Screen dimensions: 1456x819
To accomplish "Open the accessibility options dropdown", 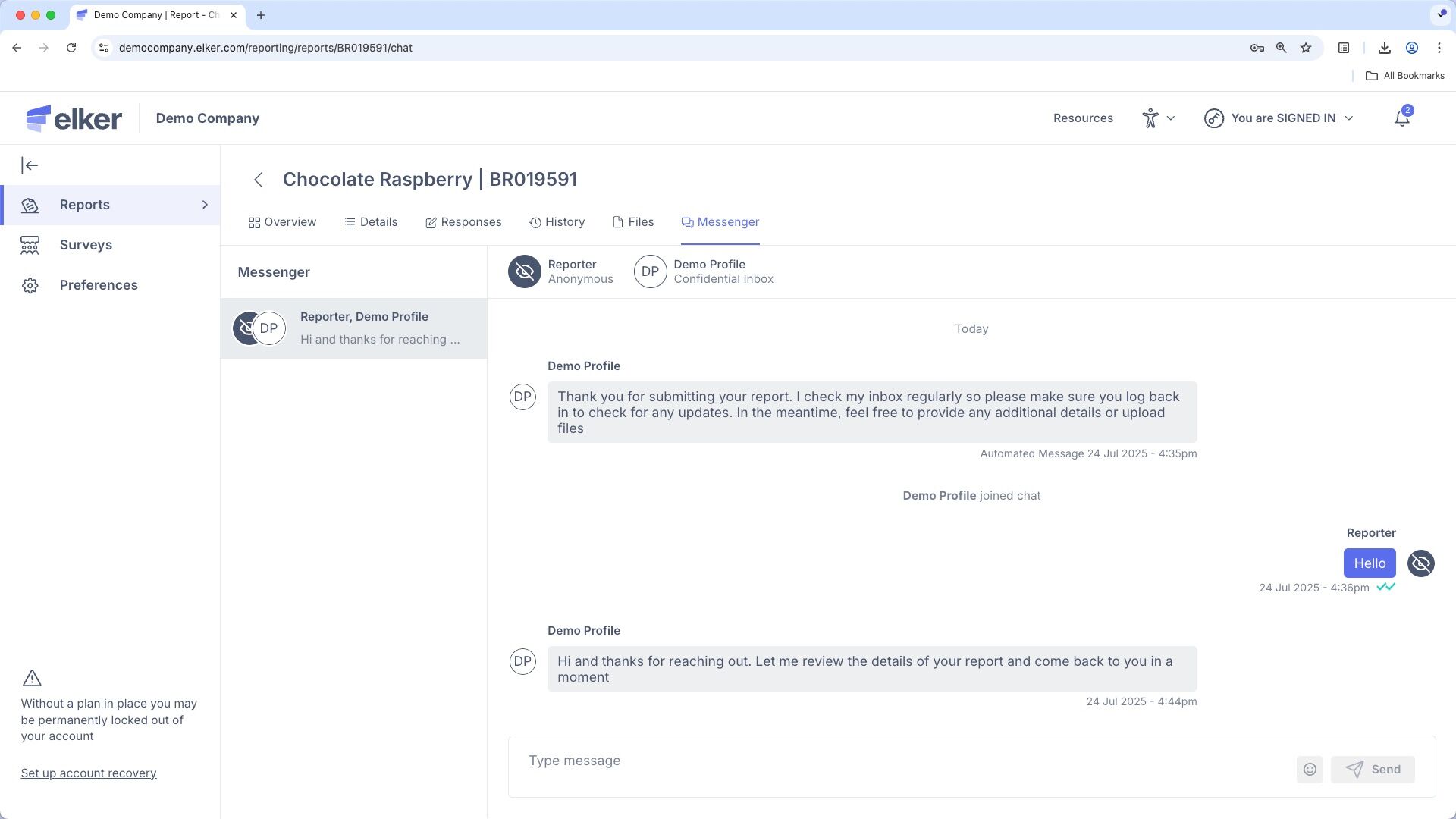I will point(1158,118).
